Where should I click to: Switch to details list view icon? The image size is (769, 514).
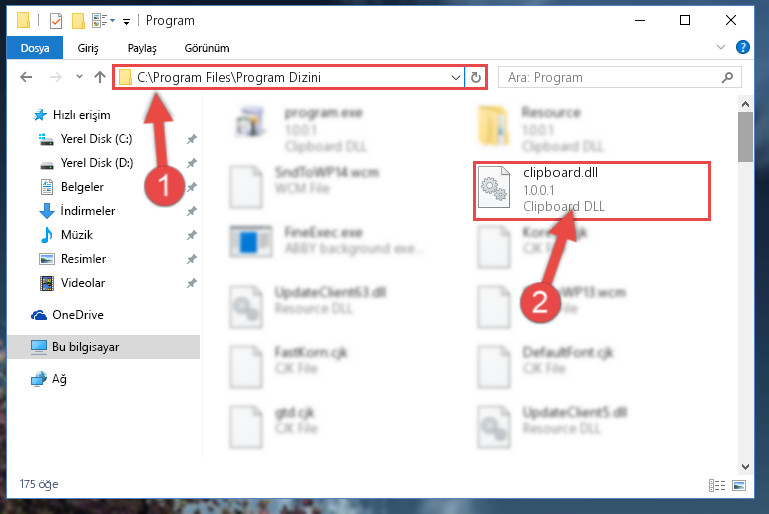pos(717,486)
